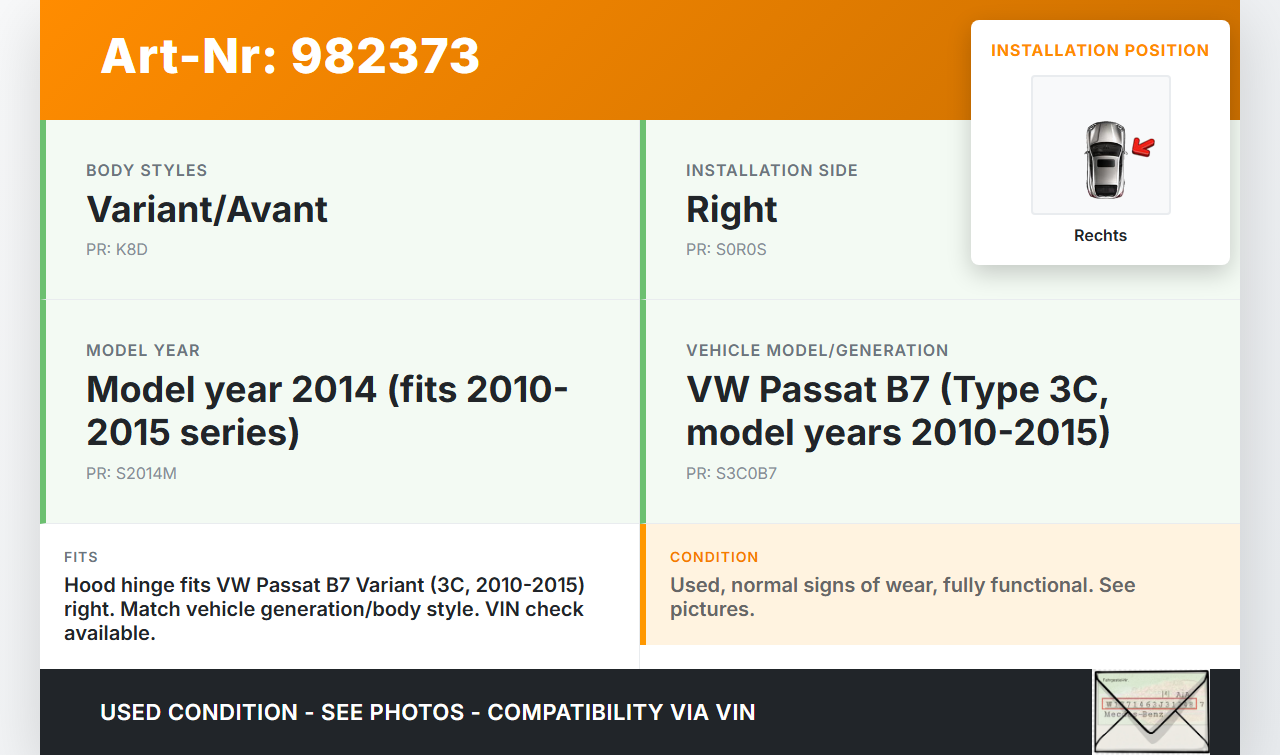This screenshot has height=755, width=1280.
Task: Open the VIN document thumbnail
Action: coord(1151,711)
